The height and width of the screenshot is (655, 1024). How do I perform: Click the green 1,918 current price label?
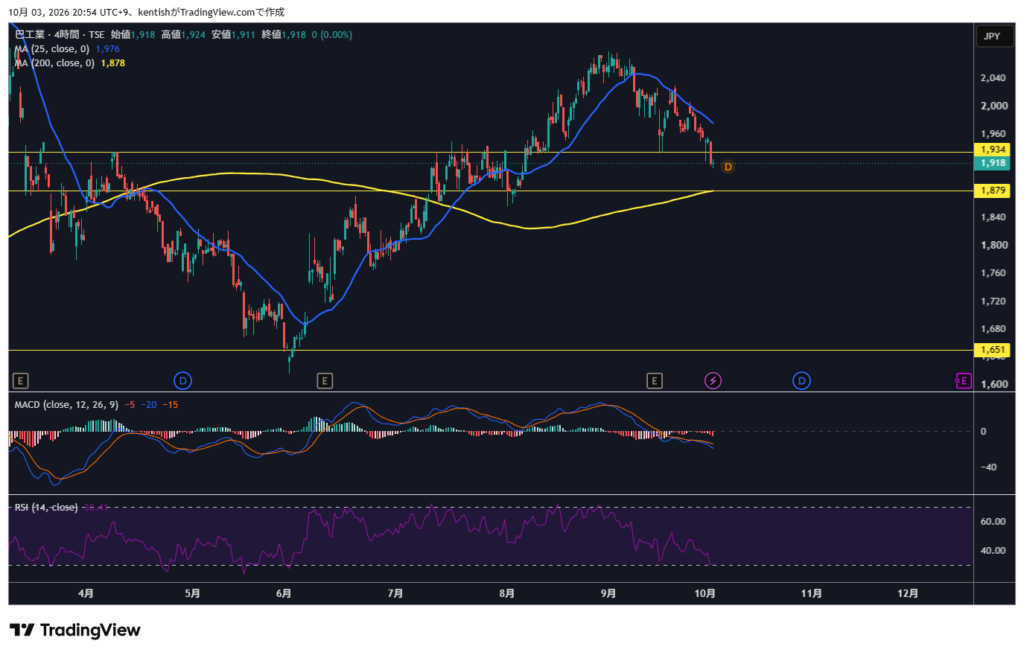993,163
